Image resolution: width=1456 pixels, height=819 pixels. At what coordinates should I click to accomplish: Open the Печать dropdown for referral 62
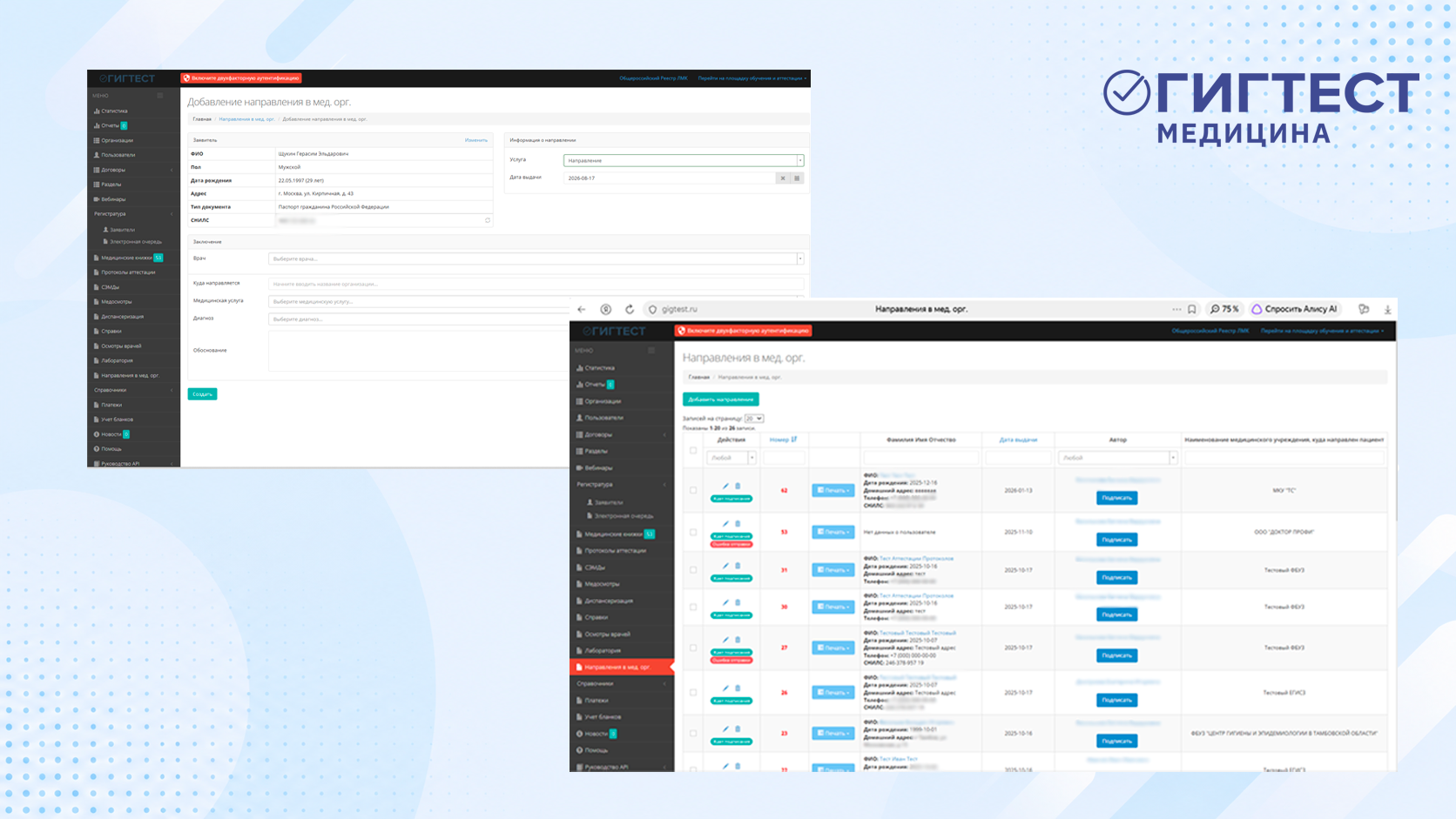833,490
